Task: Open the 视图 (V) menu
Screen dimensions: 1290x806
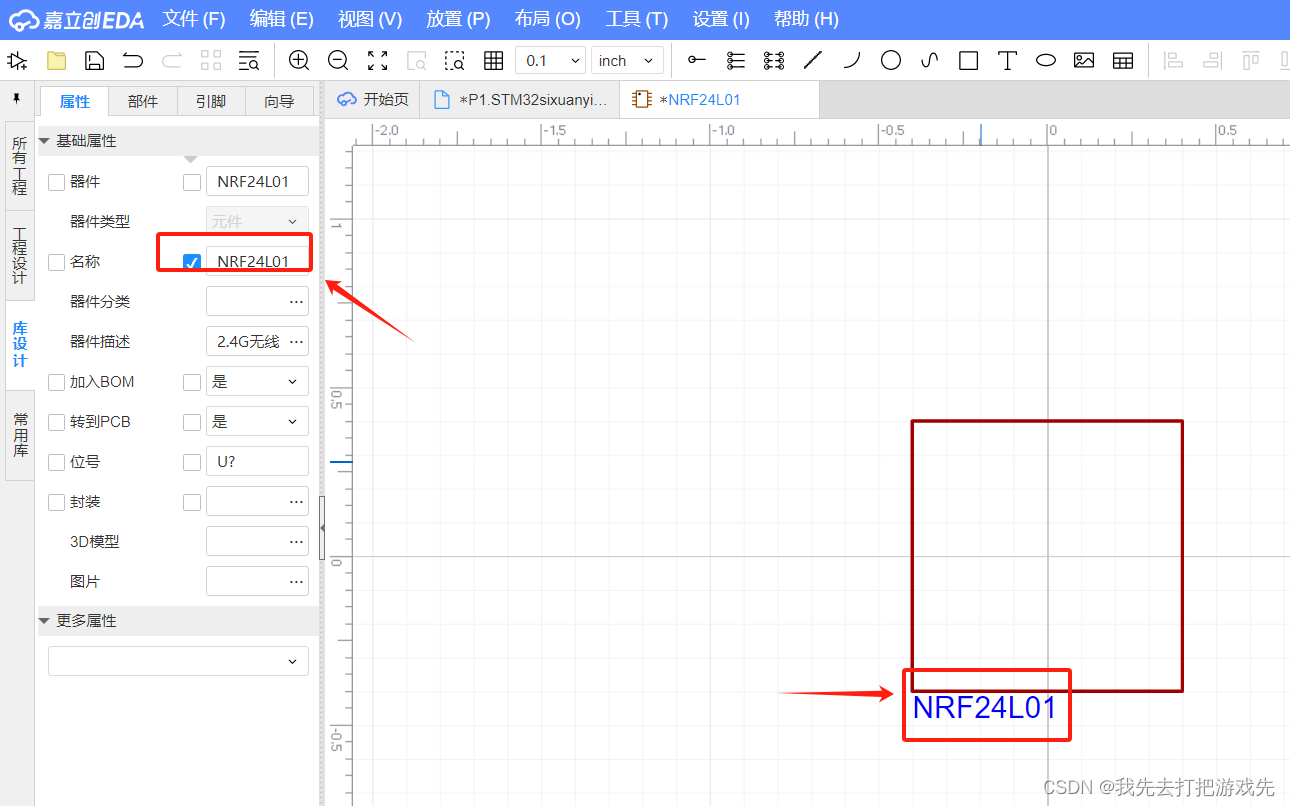Action: point(370,19)
